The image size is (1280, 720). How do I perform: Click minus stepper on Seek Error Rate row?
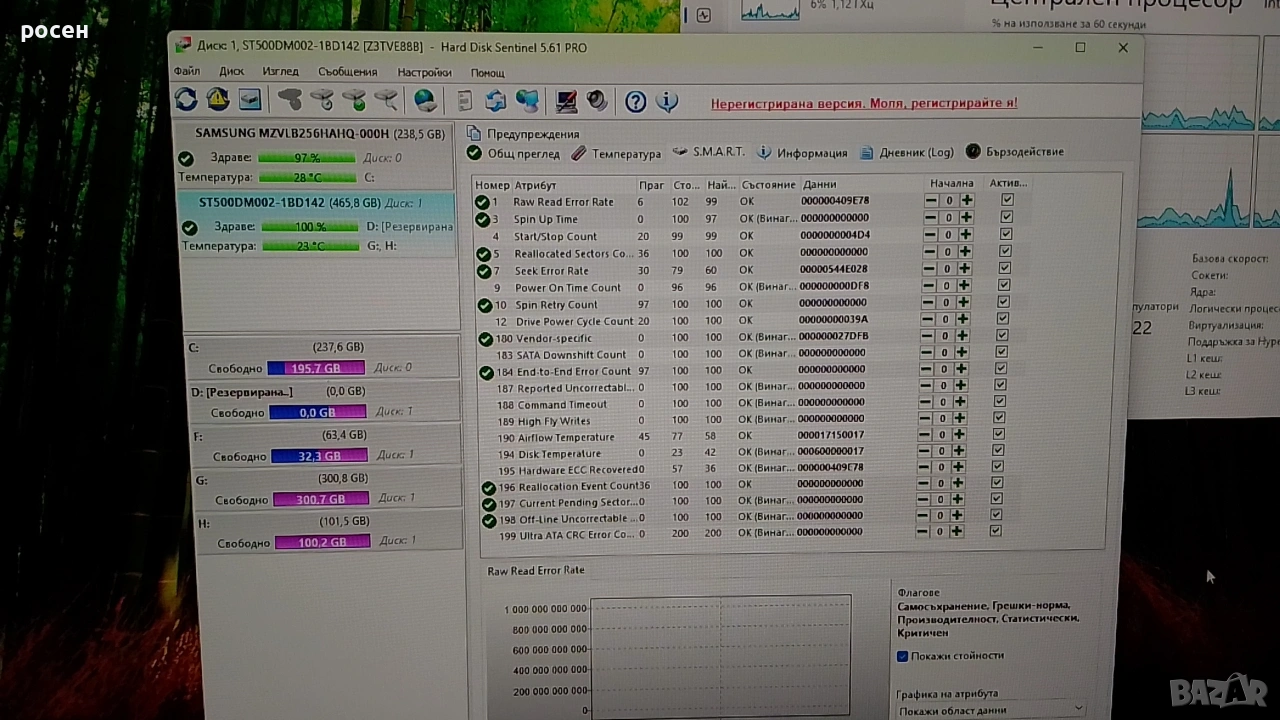(931, 268)
